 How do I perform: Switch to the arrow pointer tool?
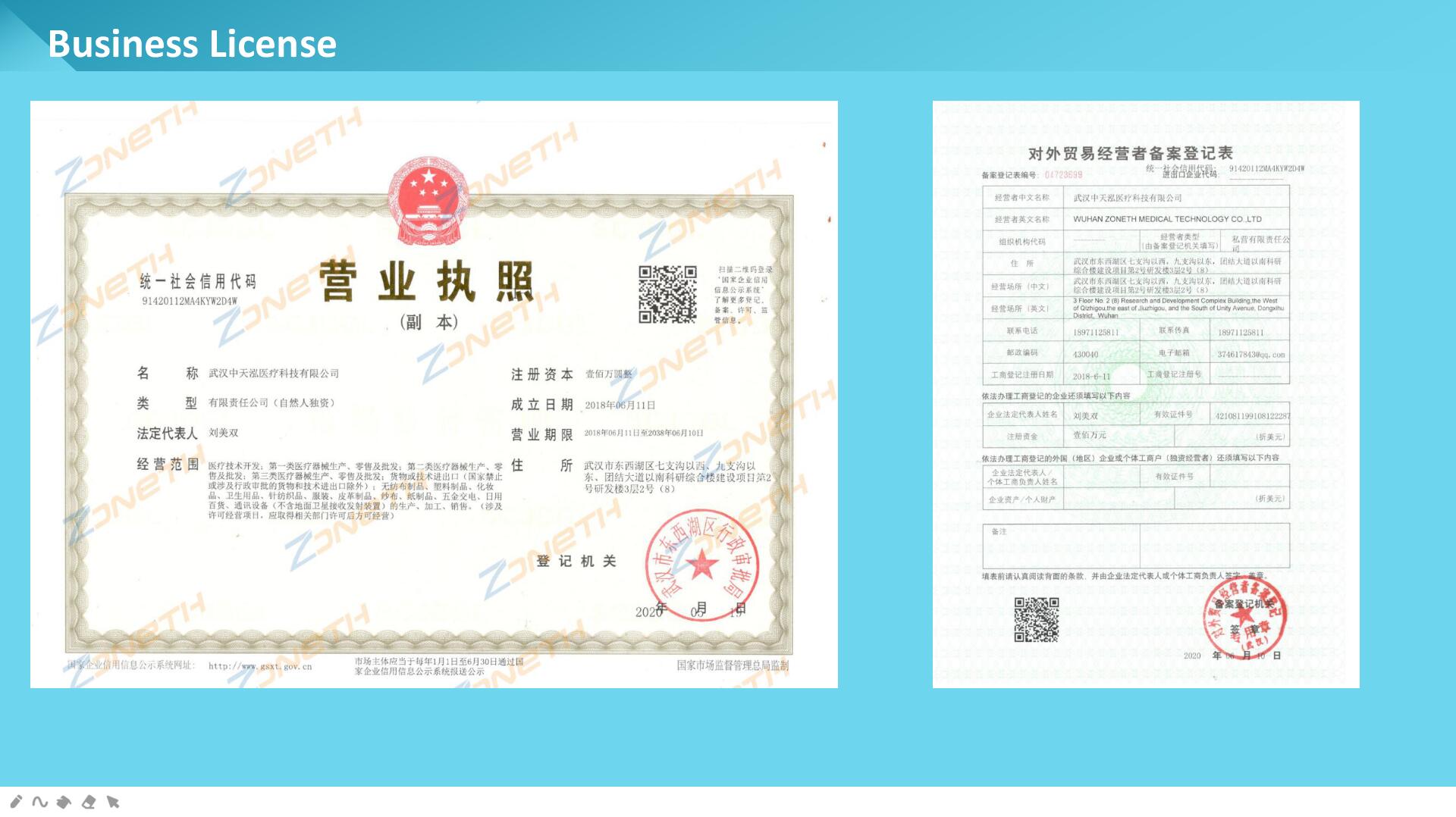[x=113, y=801]
